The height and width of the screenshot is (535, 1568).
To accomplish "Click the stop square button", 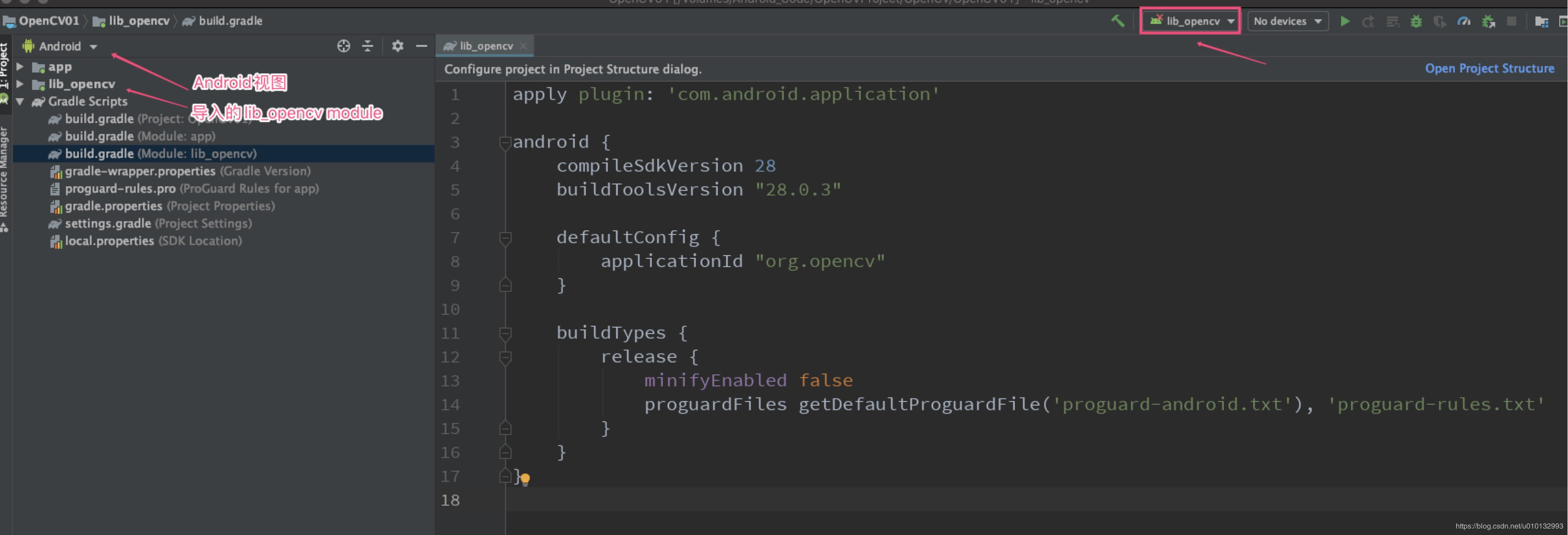I will click(x=1511, y=21).
